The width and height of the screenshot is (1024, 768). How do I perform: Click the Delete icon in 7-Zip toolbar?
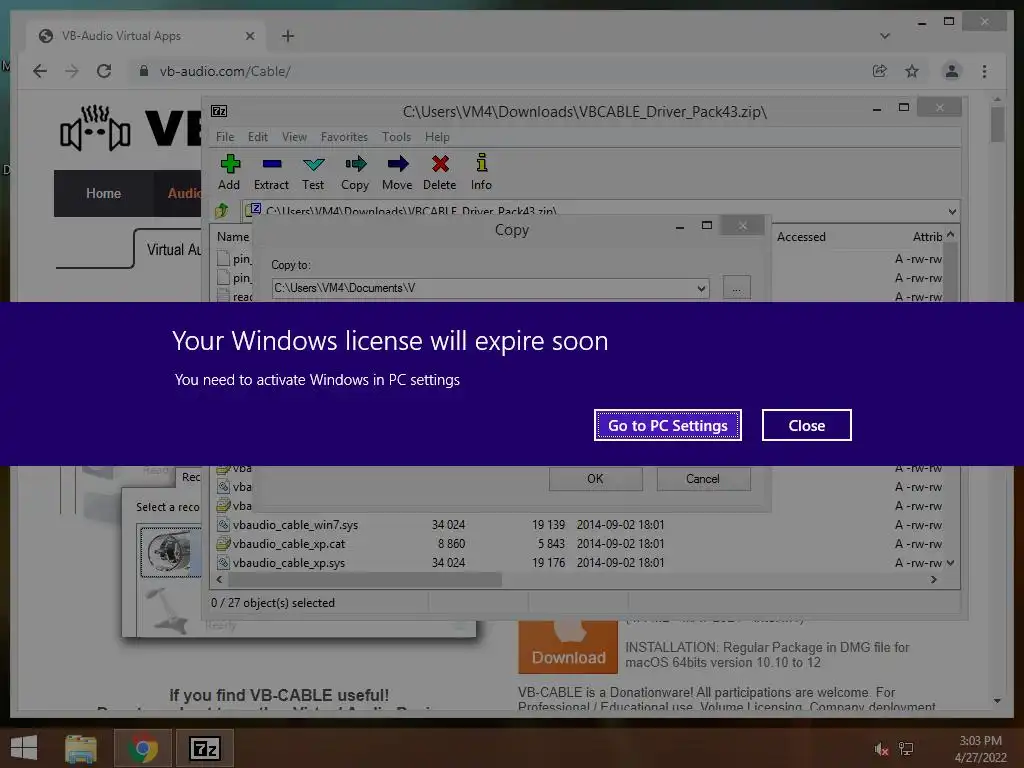point(440,172)
